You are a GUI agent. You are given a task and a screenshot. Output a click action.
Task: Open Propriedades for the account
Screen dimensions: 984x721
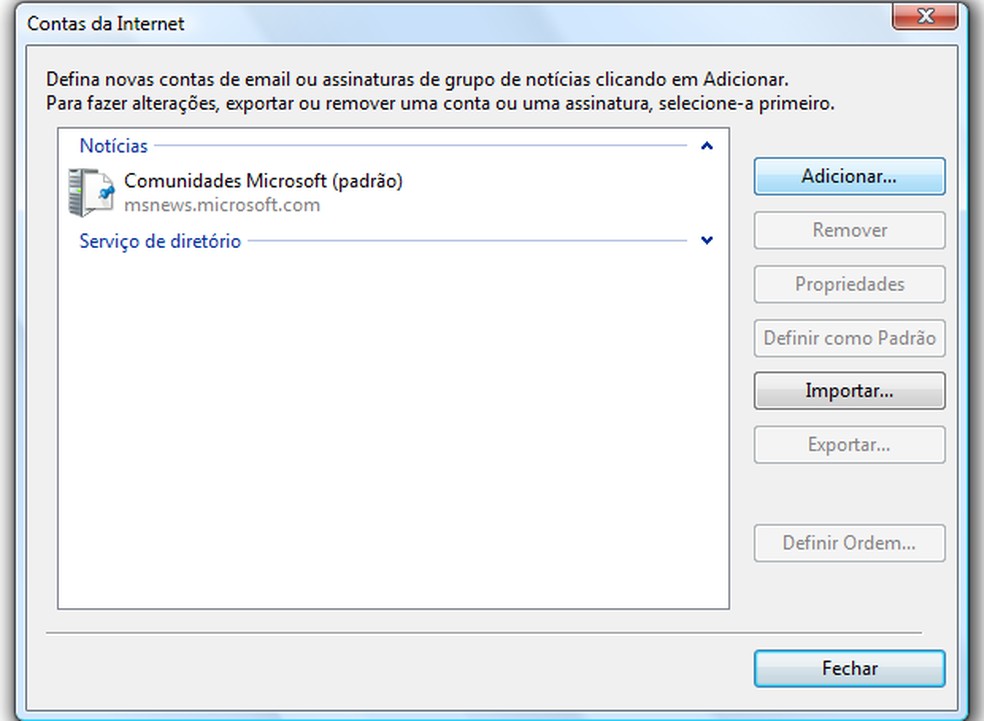(849, 284)
